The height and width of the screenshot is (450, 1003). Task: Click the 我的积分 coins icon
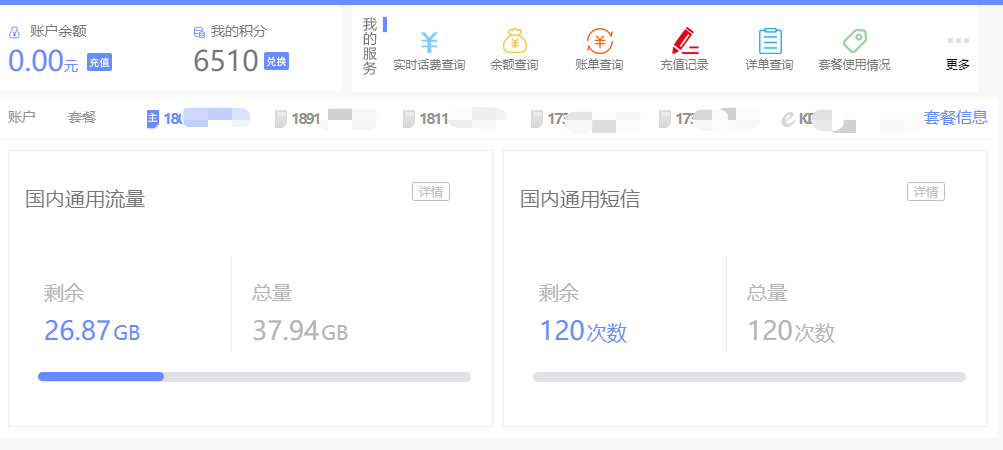pos(199,32)
